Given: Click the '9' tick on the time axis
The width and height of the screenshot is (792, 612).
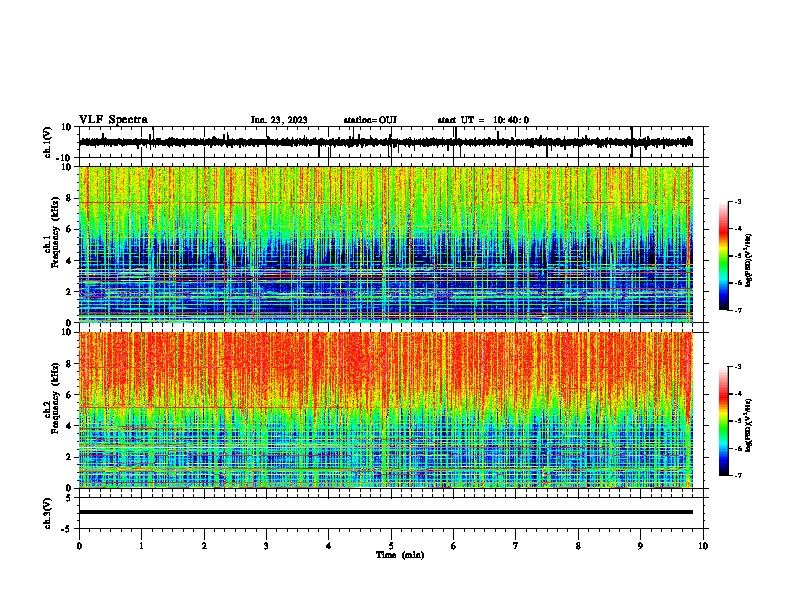Looking at the screenshot, I should 640,546.
